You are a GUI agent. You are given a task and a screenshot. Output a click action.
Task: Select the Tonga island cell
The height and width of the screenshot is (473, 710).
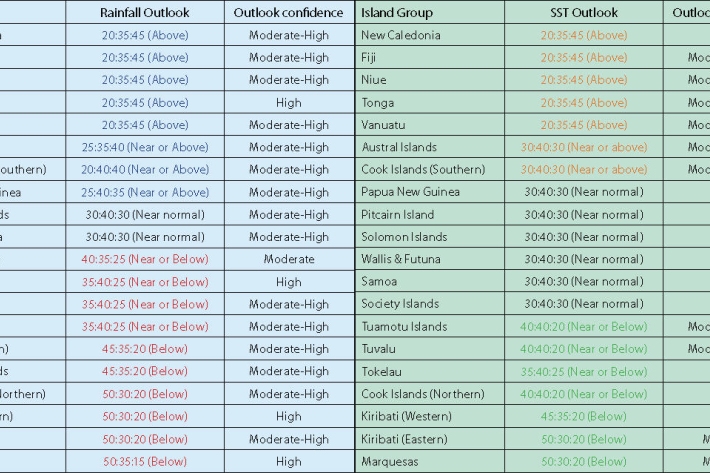pyautogui.click(x=378, y=103)
